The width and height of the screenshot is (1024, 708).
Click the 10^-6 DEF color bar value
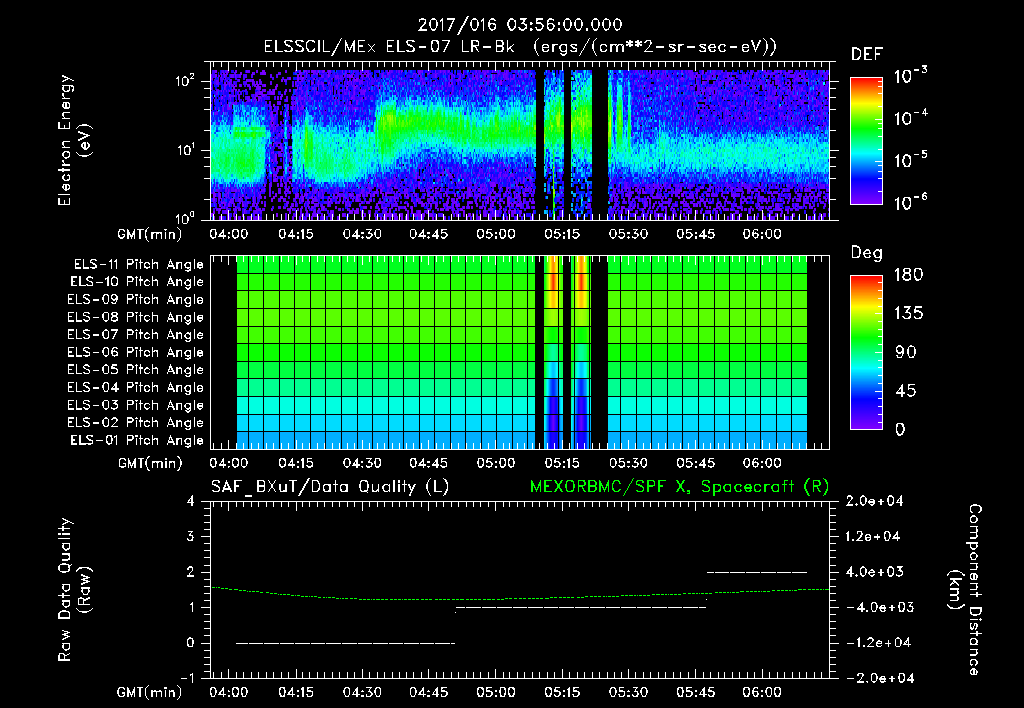(x=910, y=203)
